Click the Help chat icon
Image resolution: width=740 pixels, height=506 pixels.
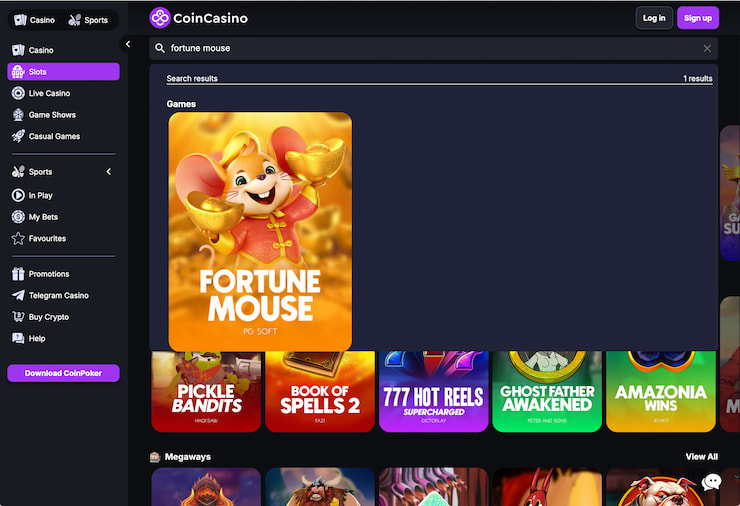point(18,338)
